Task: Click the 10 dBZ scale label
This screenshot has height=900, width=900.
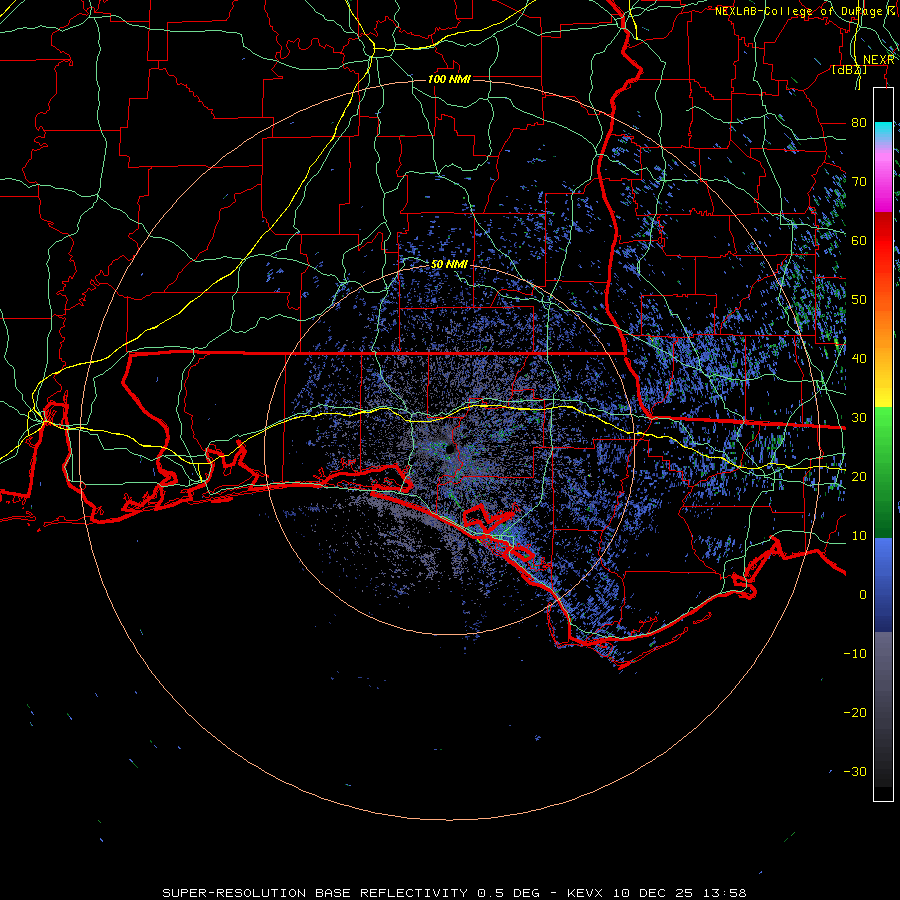Action: [x=859, y=536]
